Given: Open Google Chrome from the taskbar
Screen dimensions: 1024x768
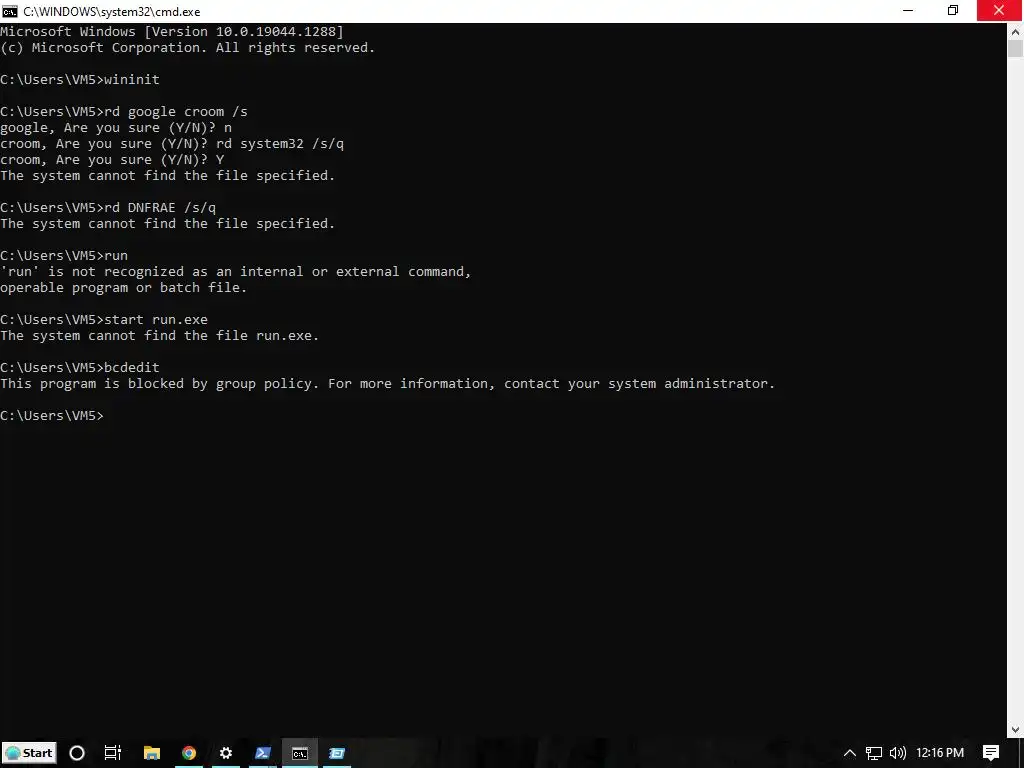Looking at the screenshot, I should click(189, 753).
